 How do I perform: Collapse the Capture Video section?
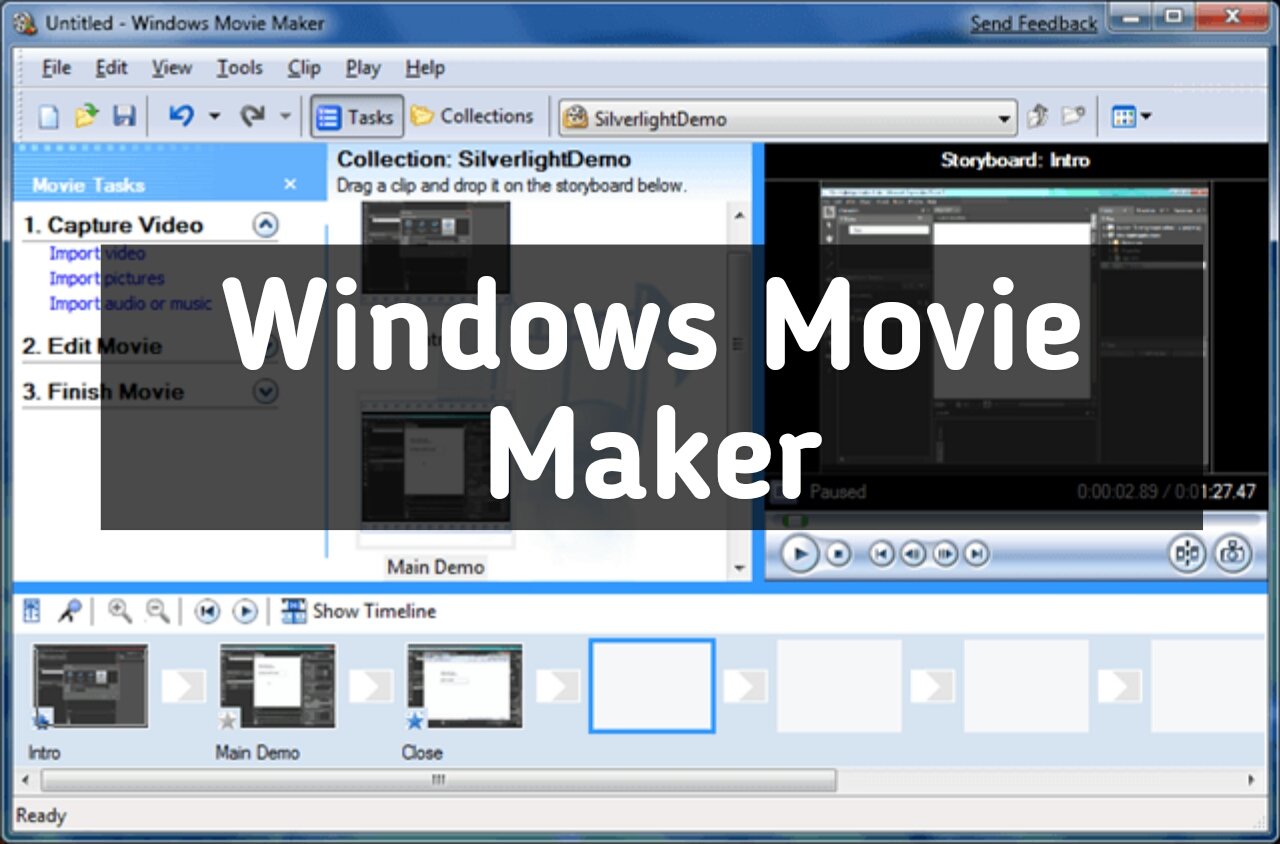265,225
